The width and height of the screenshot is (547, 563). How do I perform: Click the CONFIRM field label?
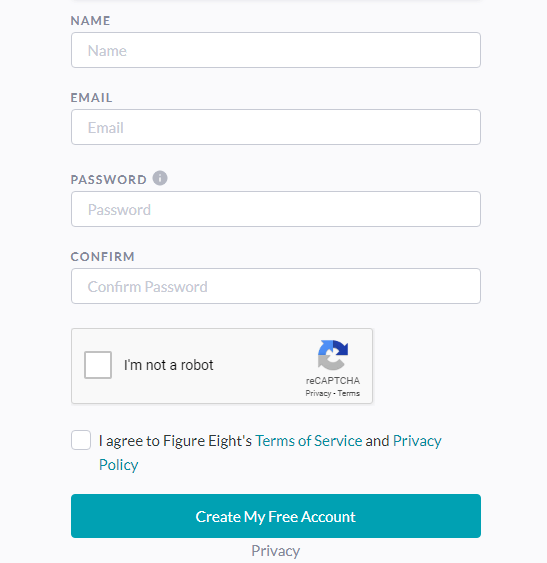[x=103, y=256]
